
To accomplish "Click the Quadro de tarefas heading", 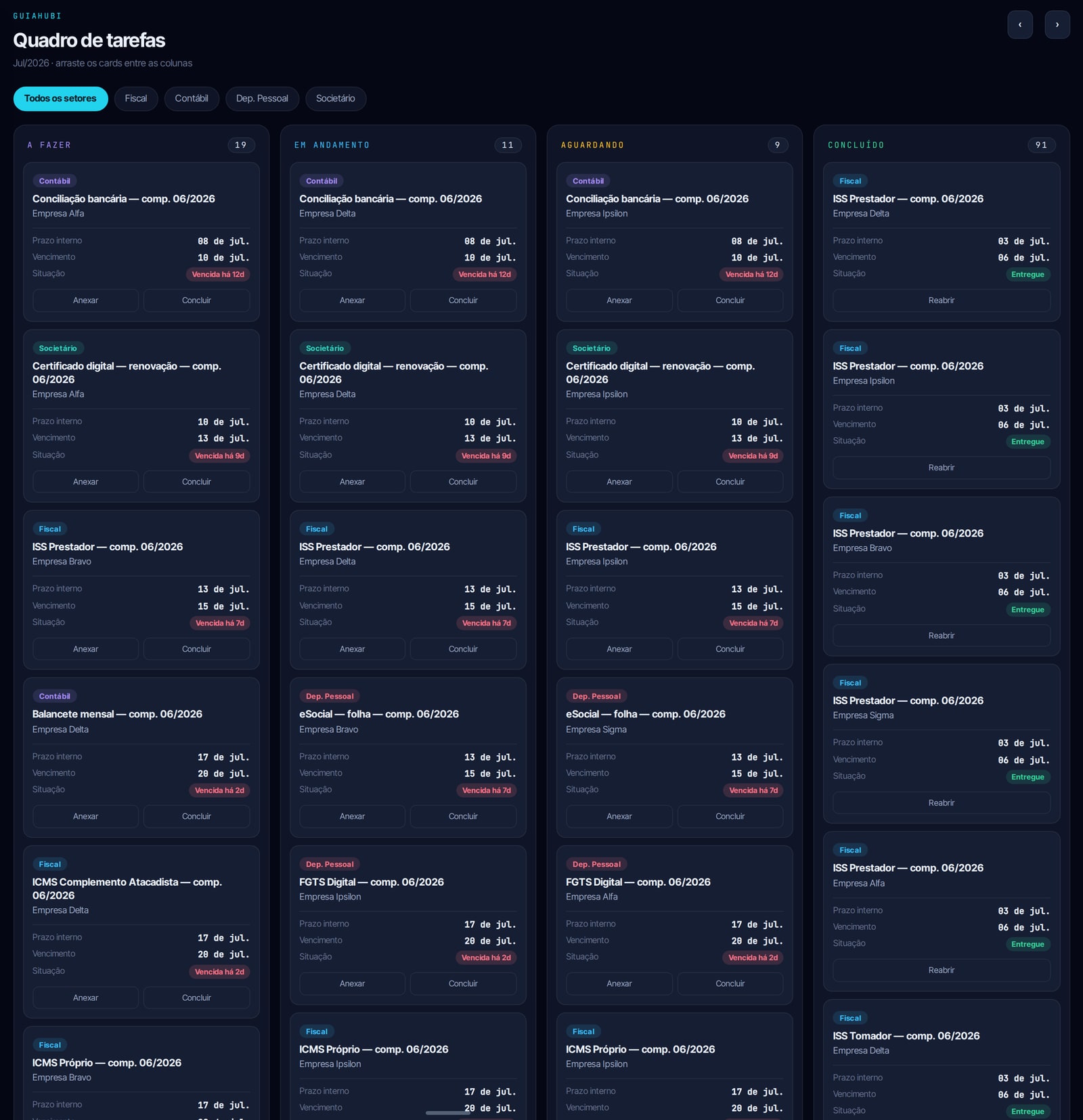I will point(89,40).
